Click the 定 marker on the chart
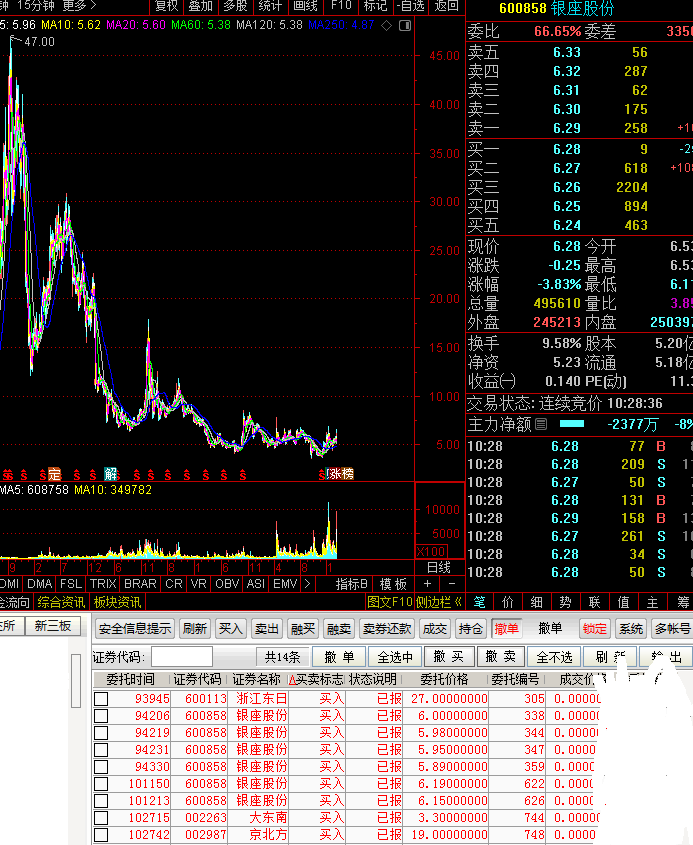Image resolution: width=693 pixels, height=845 pixels. (x=54, y=474)
